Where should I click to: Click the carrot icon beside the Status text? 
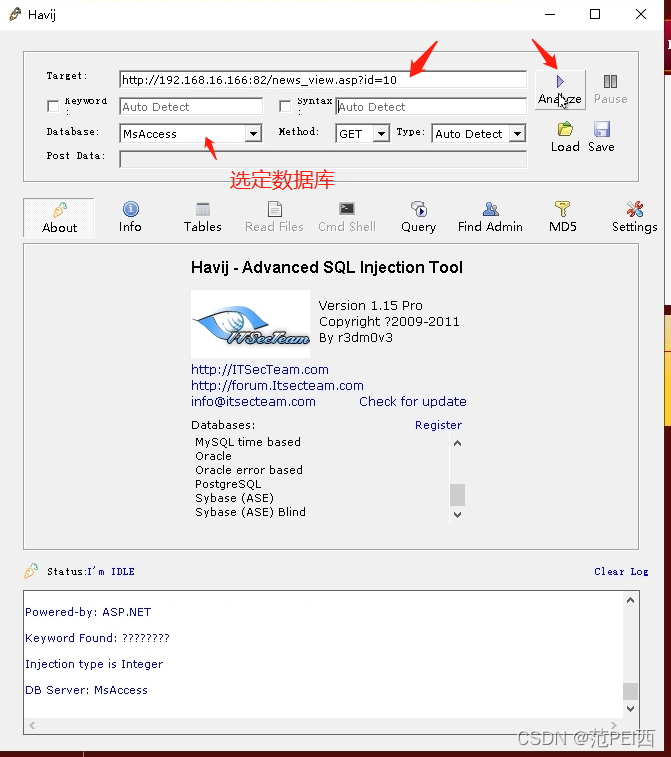pyautogui.click(x=31, y=571)
